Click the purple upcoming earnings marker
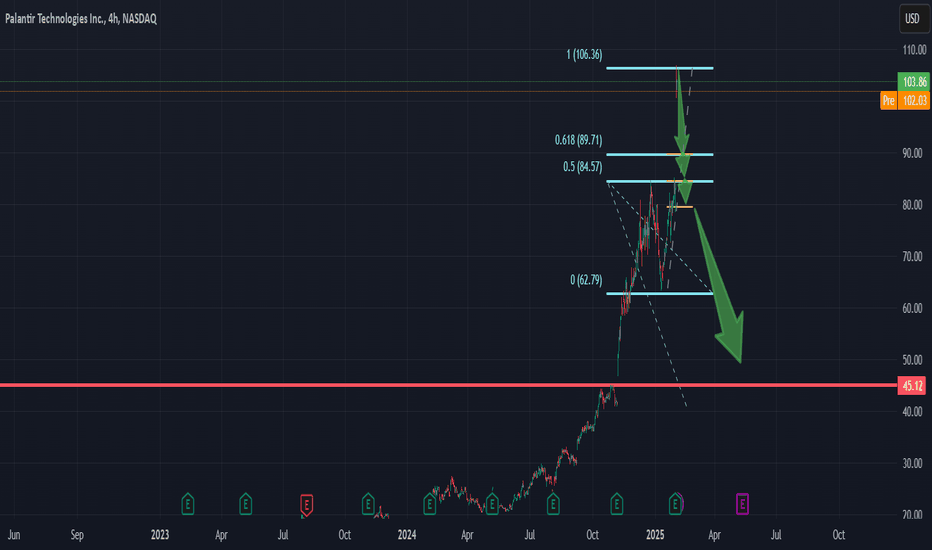 pos(742,504)
